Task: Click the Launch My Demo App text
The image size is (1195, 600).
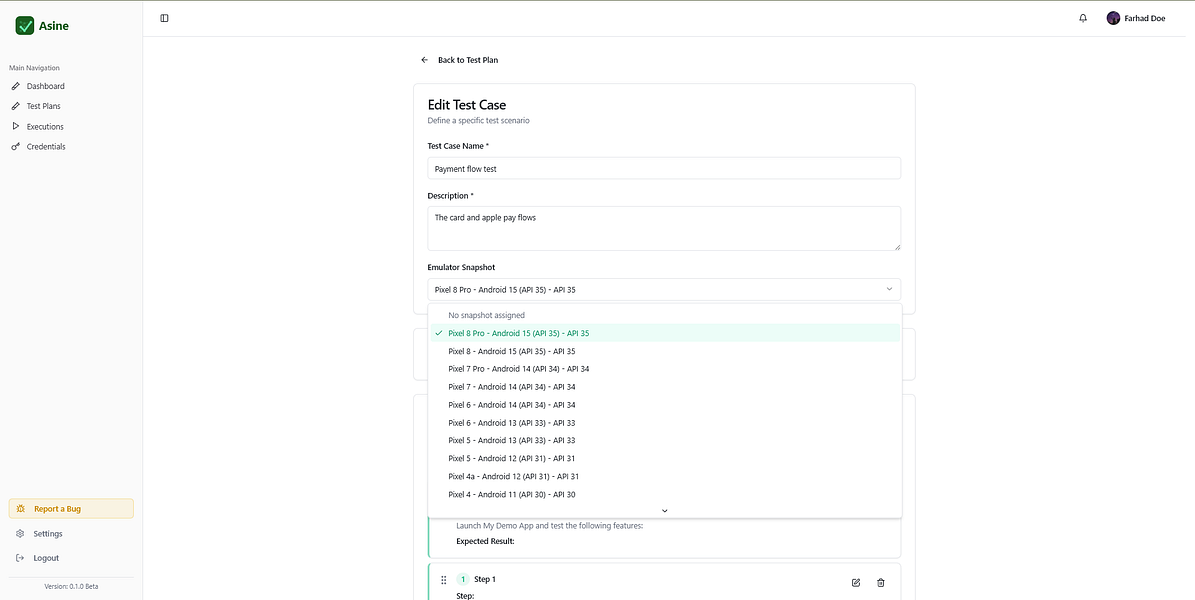Action: coord(549,526)
